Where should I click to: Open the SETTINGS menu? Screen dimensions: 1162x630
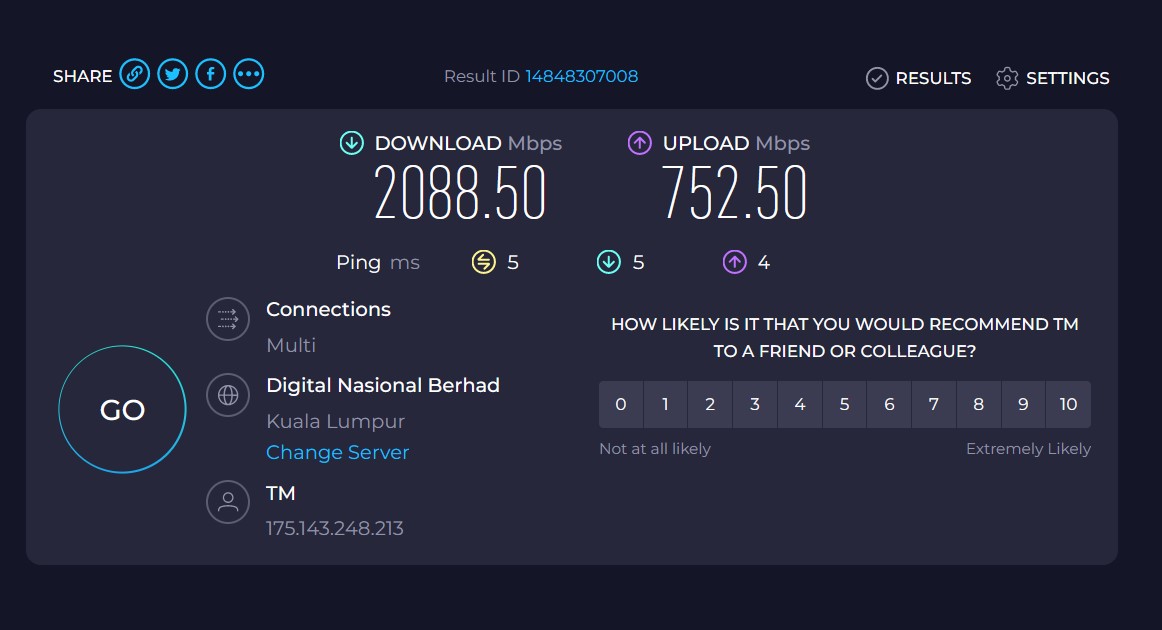(1052, 78)
